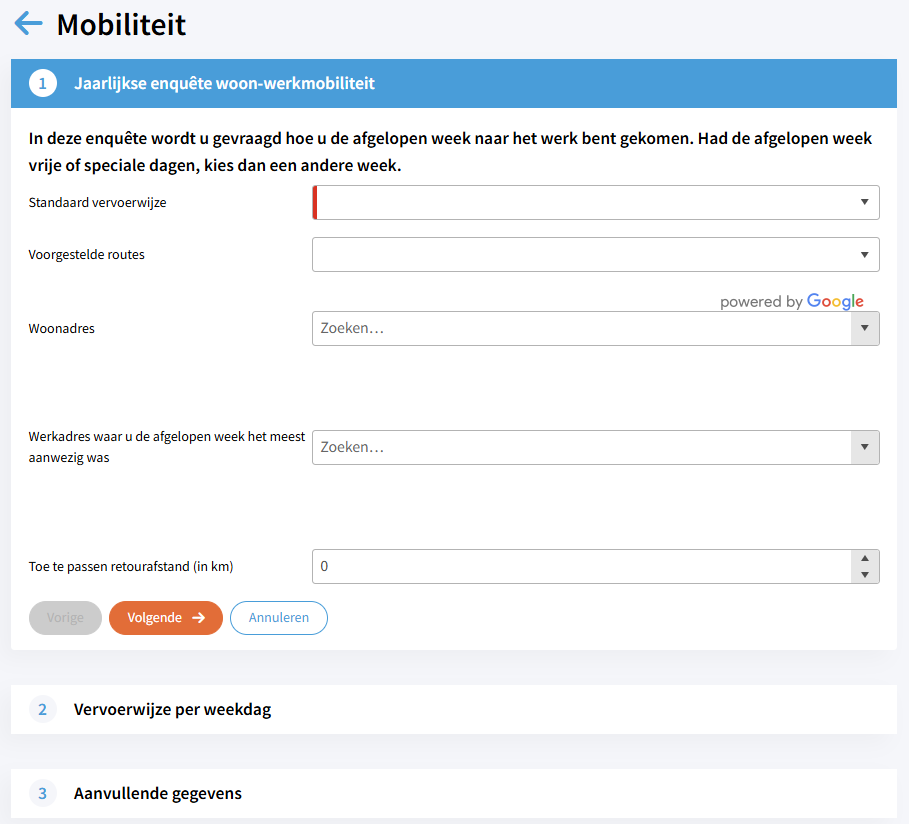The width and height of the screenshot is (909, 824).
Task: Open the Werkadres dropdown arrow
Action: [x=864, y=447]
